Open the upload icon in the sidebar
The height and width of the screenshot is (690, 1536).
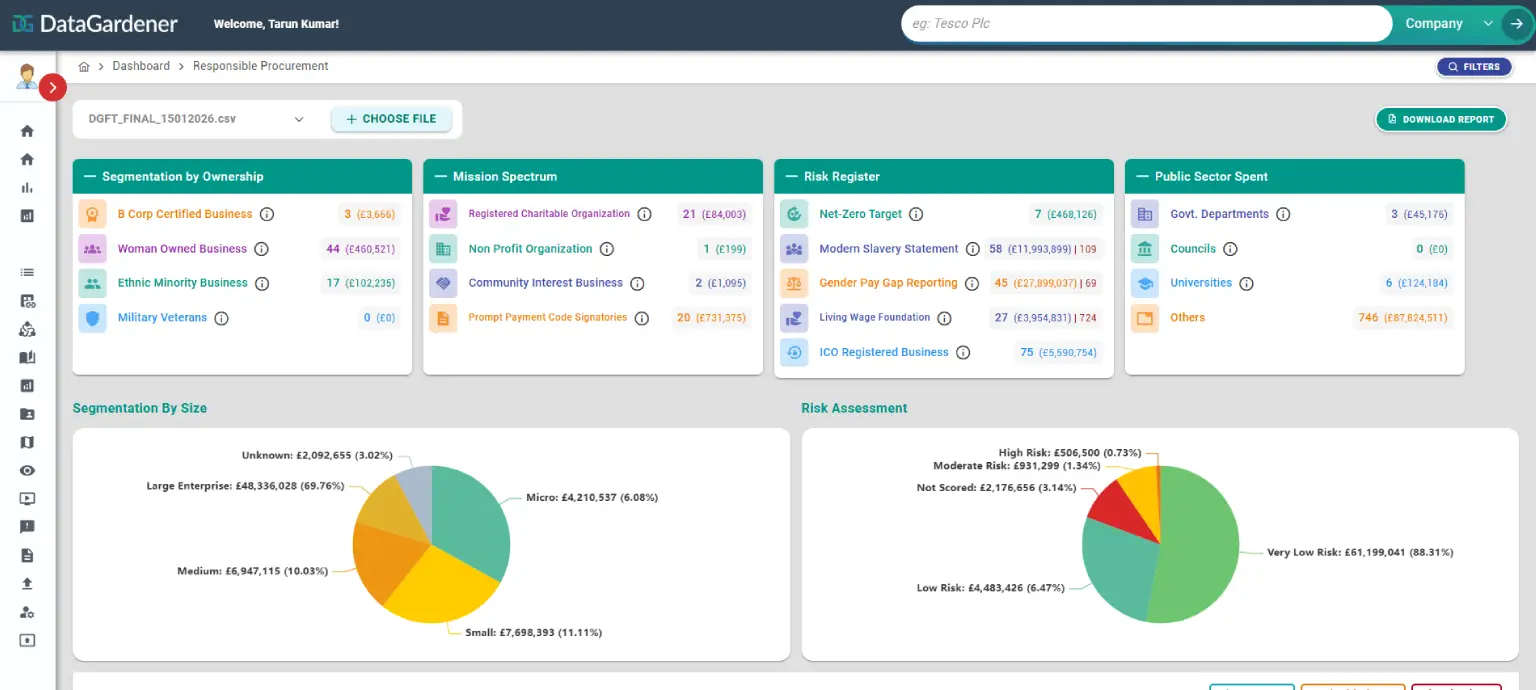tap(27, 583)
